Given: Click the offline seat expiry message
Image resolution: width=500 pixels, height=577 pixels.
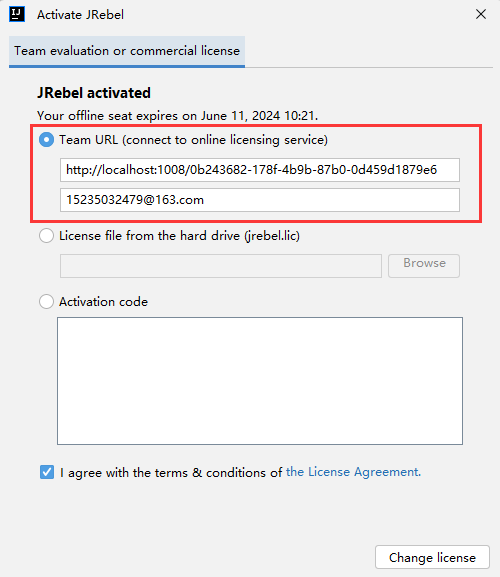Looking at the screenshot, I should pos(177,116).
